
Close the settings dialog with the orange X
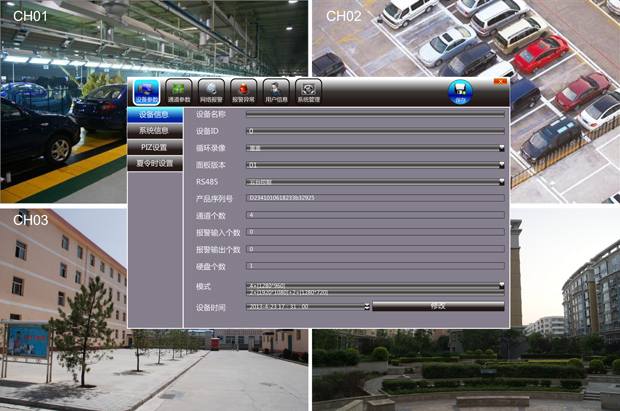pos(500,81)
